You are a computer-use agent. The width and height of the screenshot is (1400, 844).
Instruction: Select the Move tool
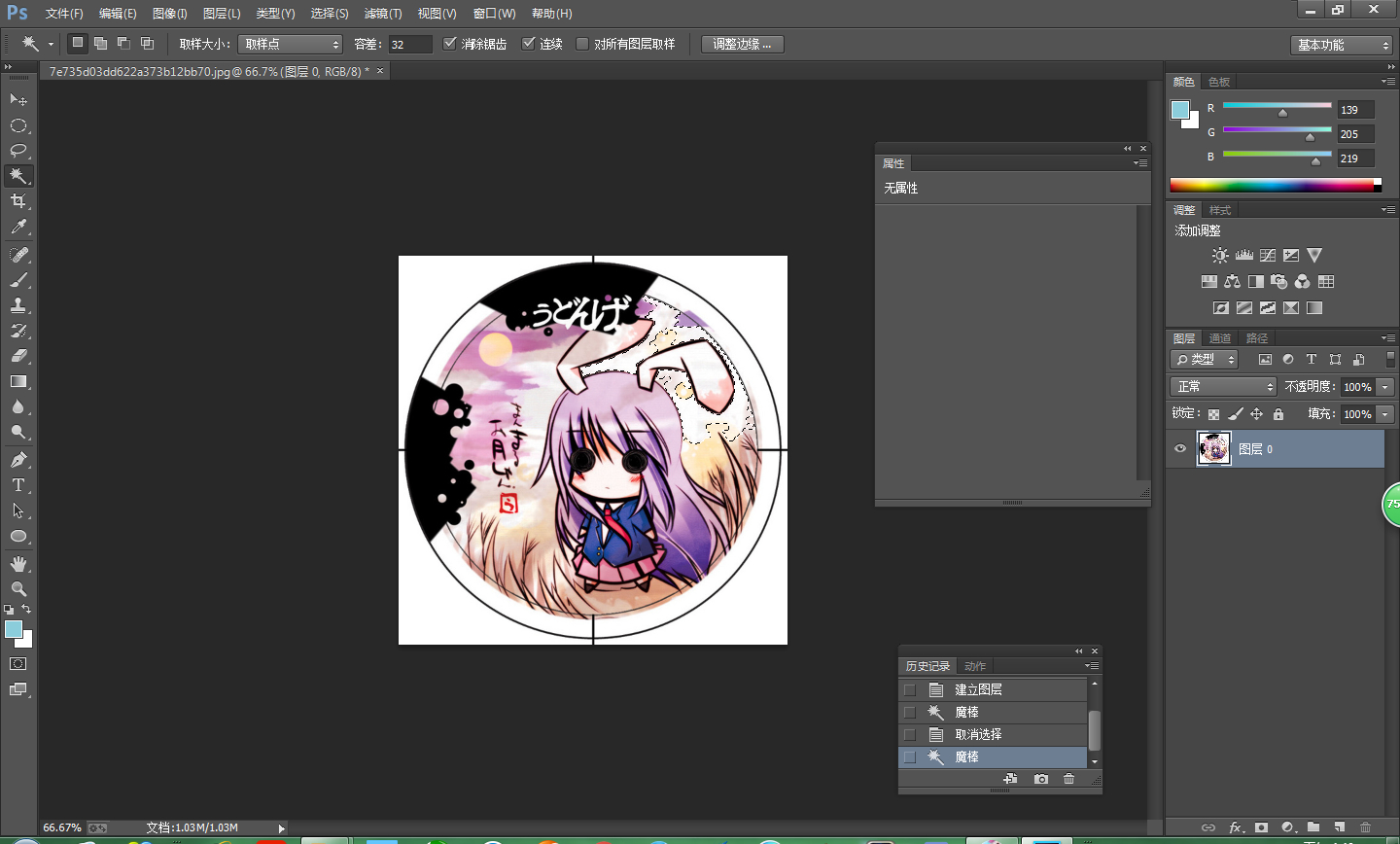[x=18, y=99]
